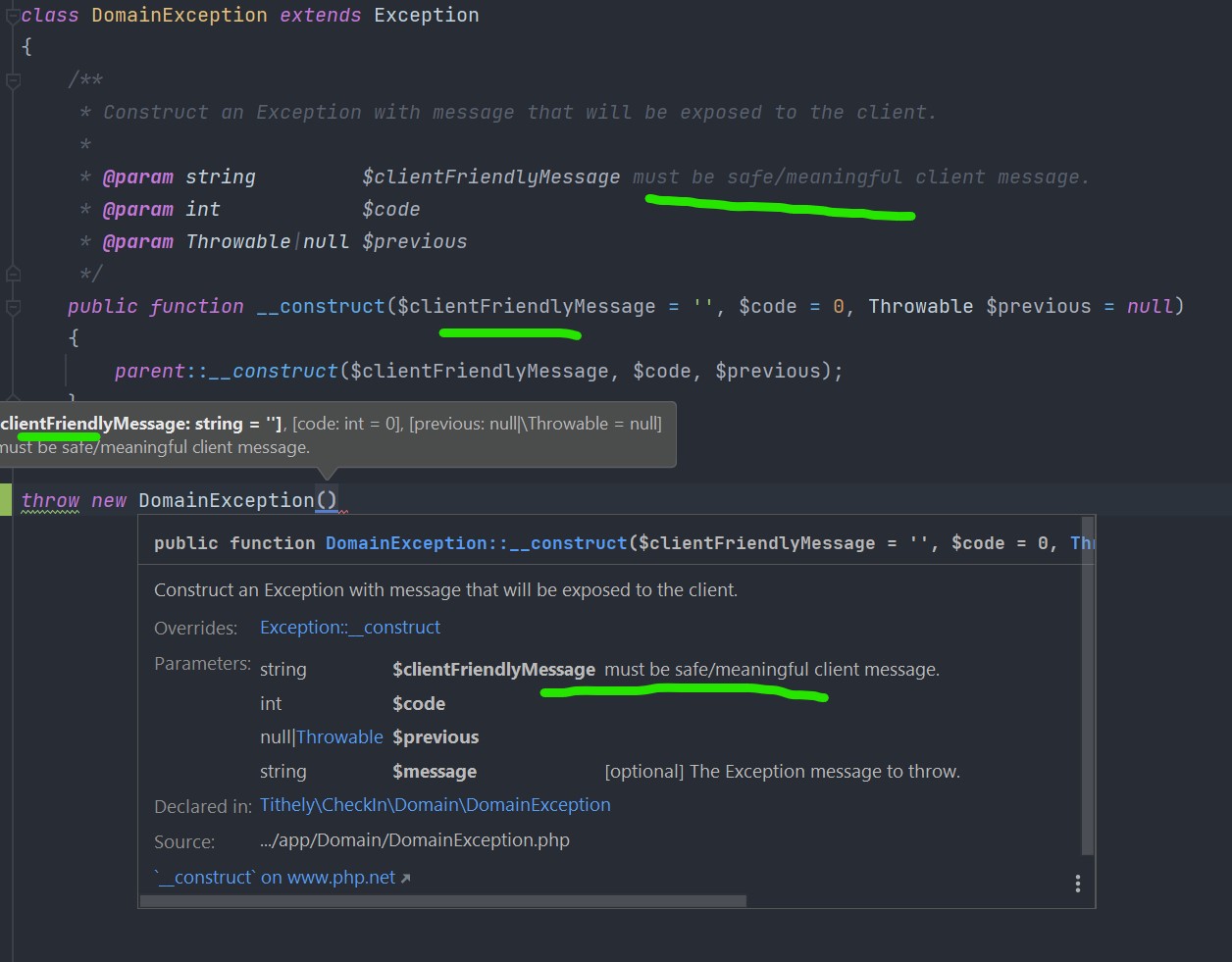Viewport: 1232px width, 962px height.
Task: Open Tithely\CheckIn\Domain\DomainException declaration link
Action: pos(435,805)
